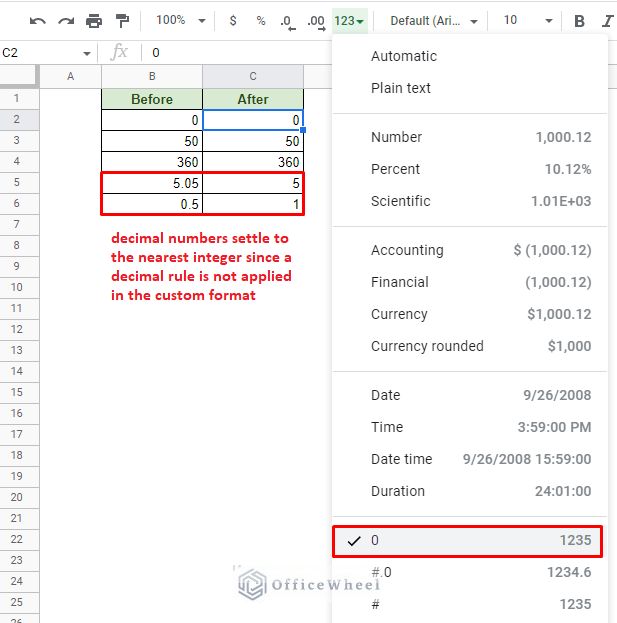Click cell C4 containing 360
The image size is (617, 623).
[253, 162]
